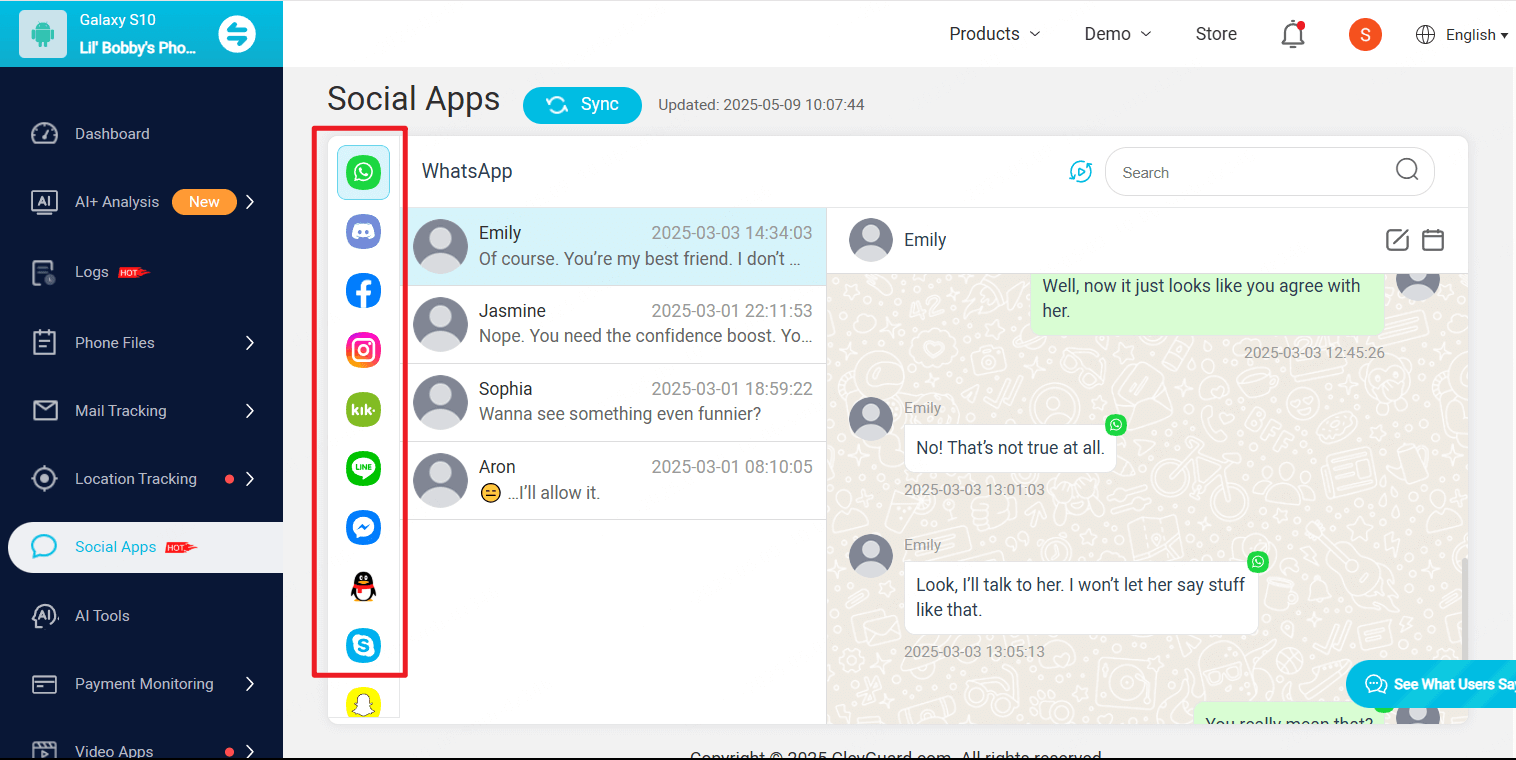Open the Facebook app icon

[x=363, y=291]
